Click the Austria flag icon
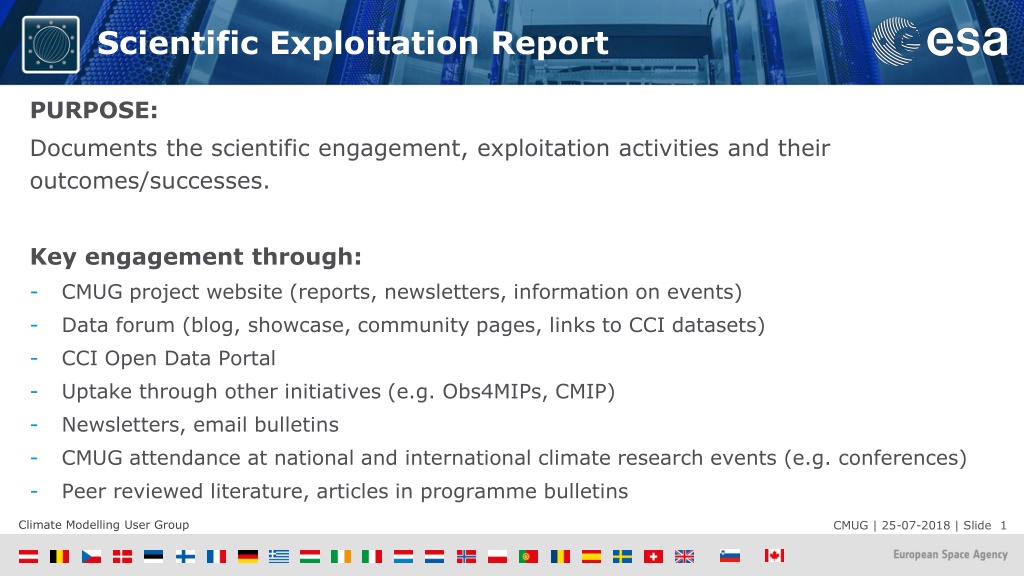 tap(28, 556)
